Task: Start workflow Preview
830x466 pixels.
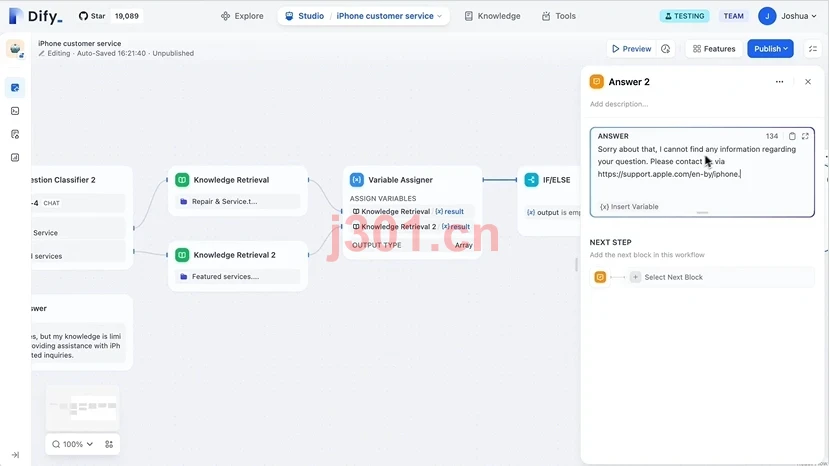Action: [x=631, y=49]
